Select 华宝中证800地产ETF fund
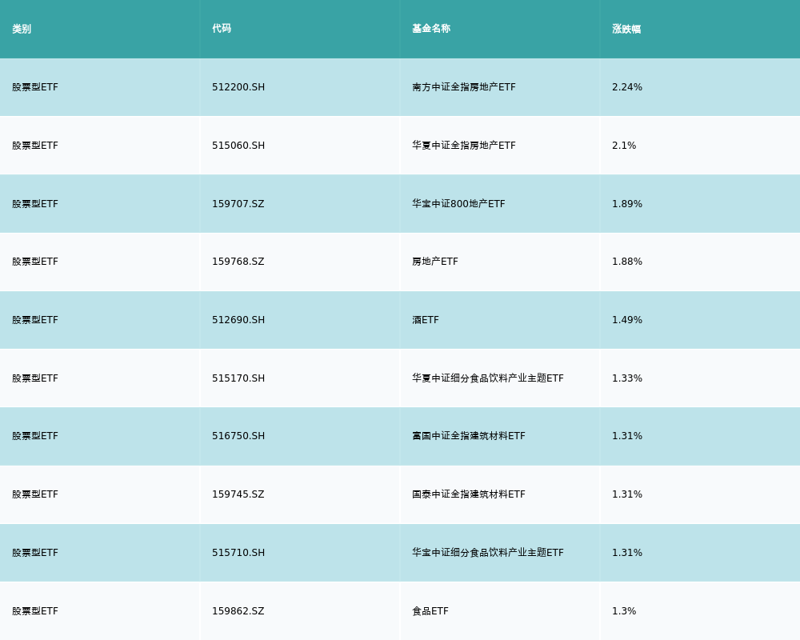The height and width of the screenshot is (640, 800). [458, 204]
